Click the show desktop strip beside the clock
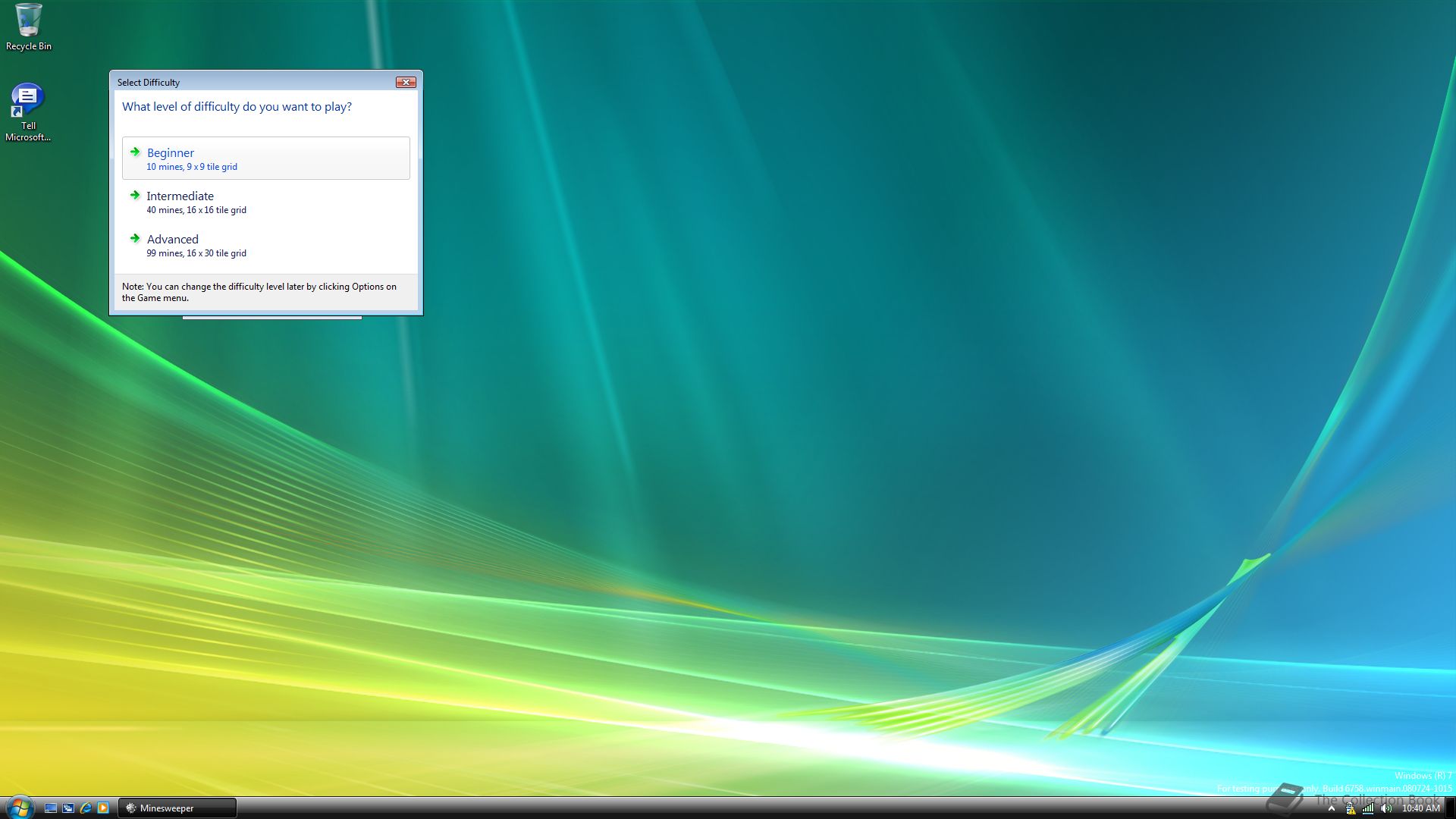1456x819 pixels. click(1450, 808)
